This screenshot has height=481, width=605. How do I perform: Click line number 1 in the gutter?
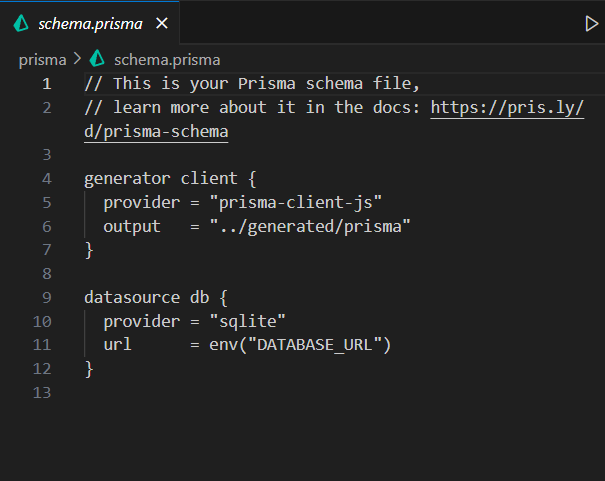pos(47,84)
